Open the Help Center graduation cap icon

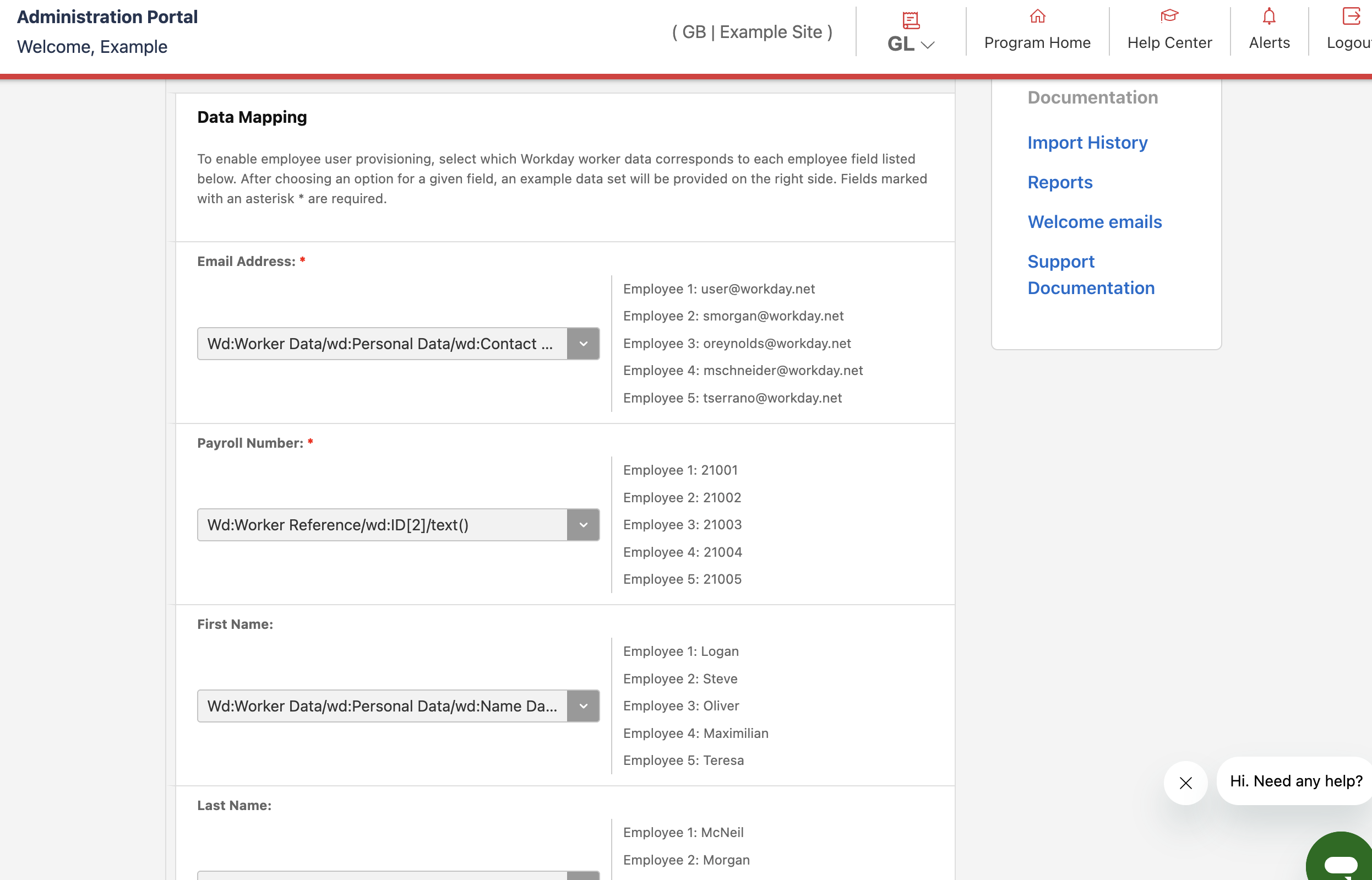click(x=1169, y=16)
